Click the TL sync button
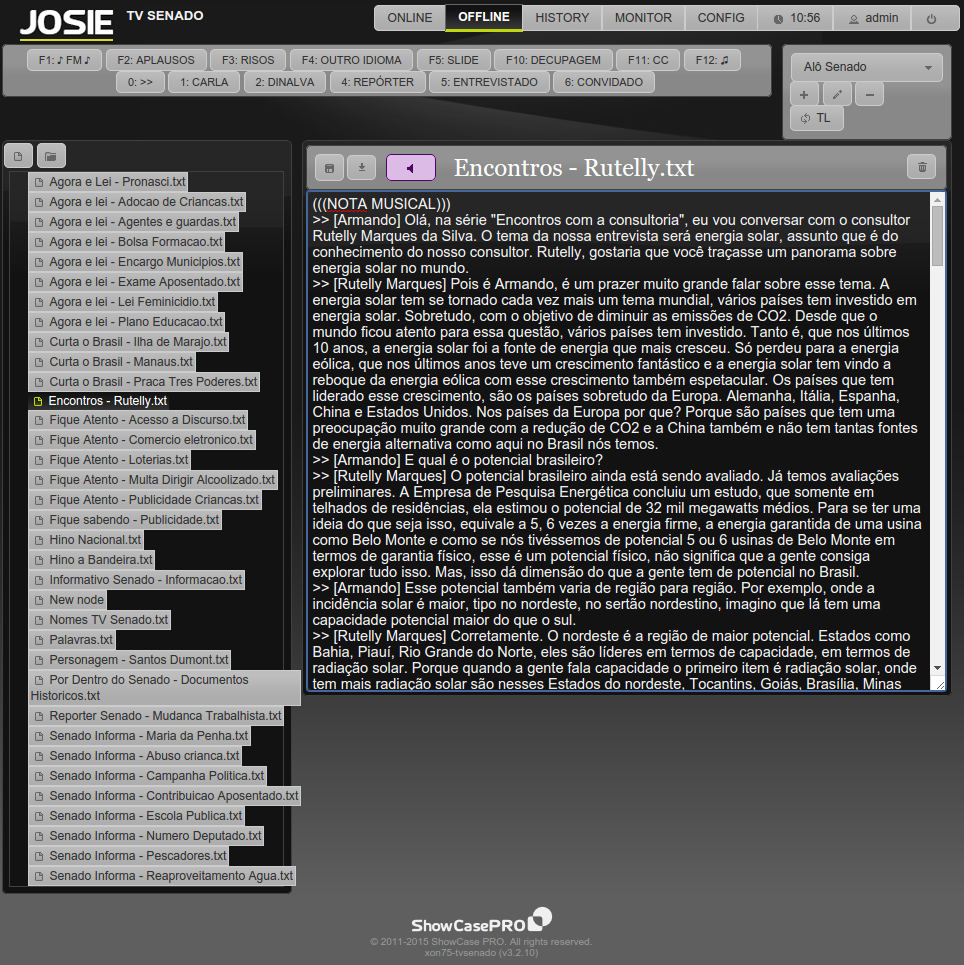The image size is (964, 965). pyautogui.click(x=817, y=118)
